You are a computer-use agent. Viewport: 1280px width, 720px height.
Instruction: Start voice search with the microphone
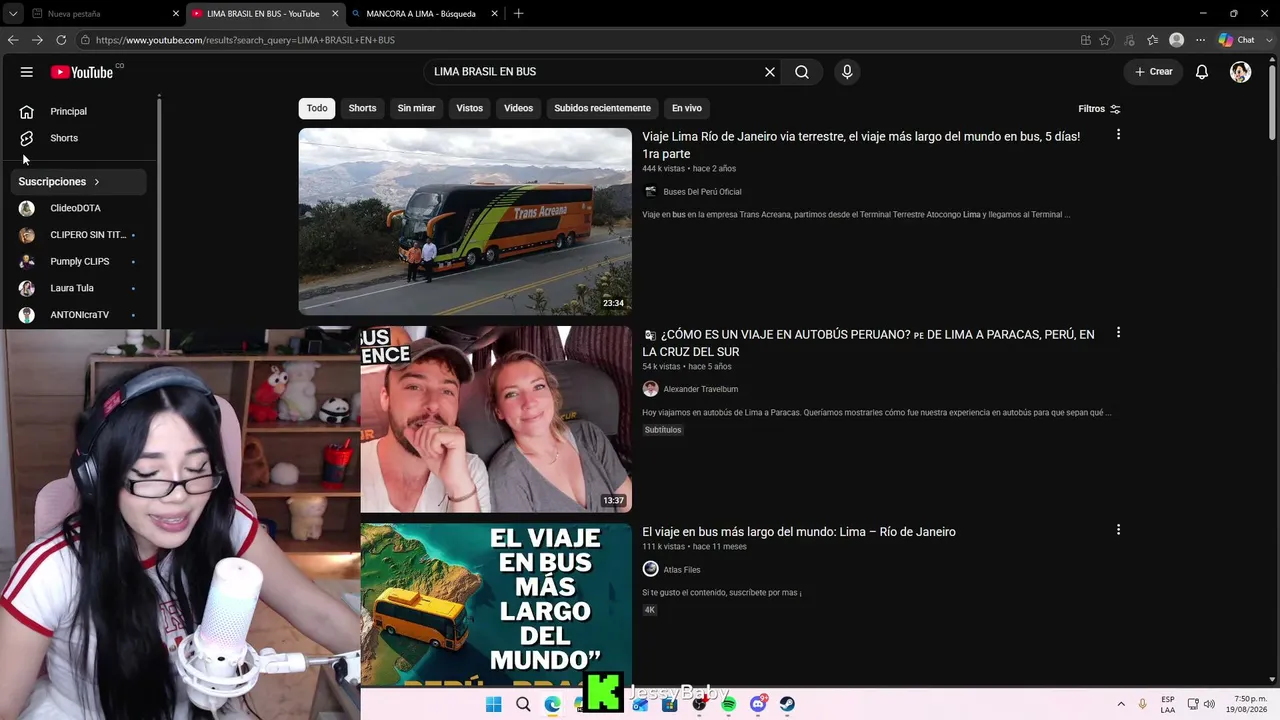tap(847, 72)
